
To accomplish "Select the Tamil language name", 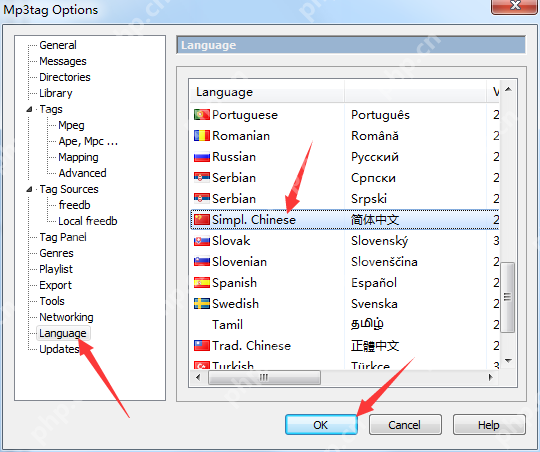I will pyautogui.click(x=227, y=325).
